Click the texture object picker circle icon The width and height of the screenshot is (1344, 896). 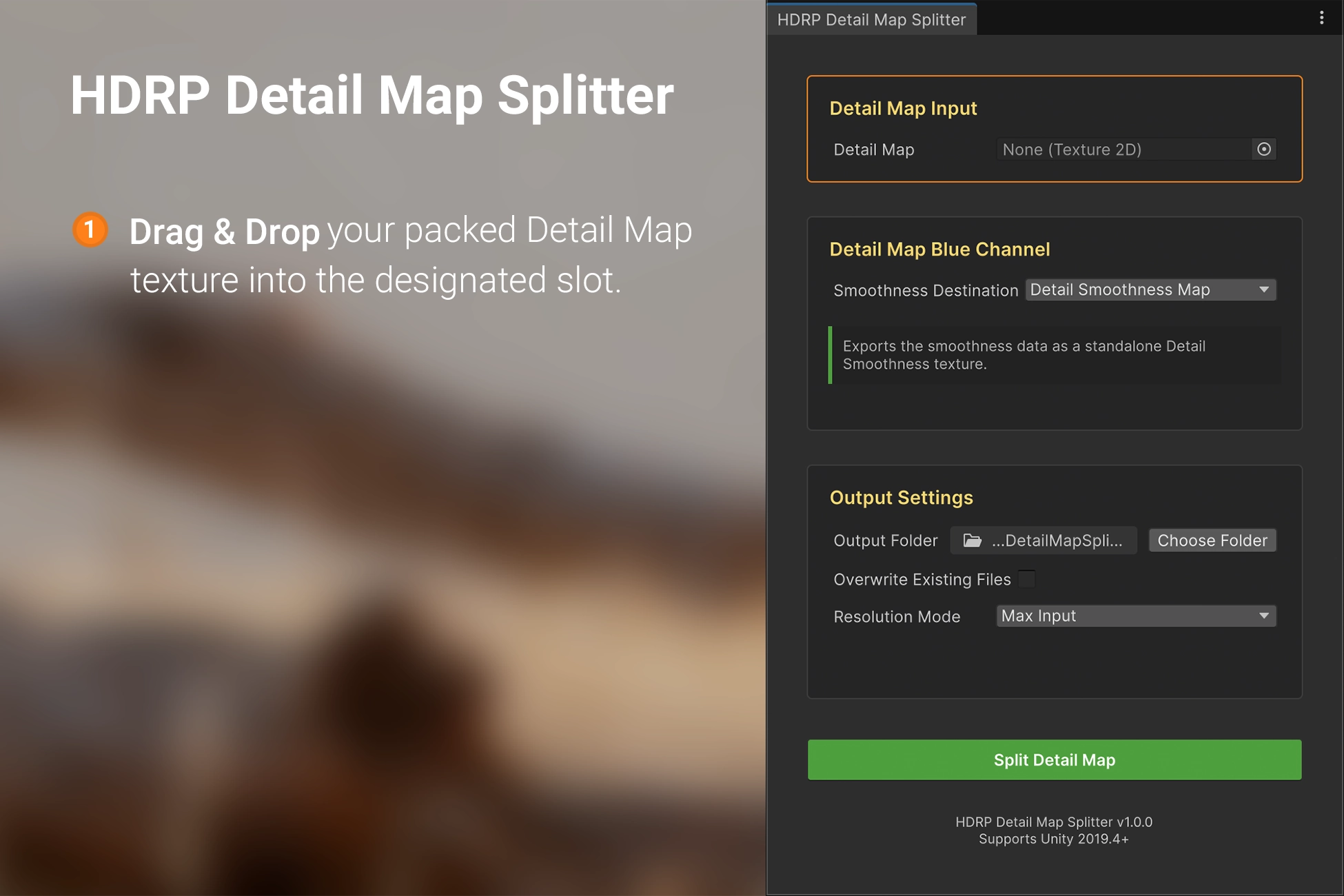(1263, 150)
